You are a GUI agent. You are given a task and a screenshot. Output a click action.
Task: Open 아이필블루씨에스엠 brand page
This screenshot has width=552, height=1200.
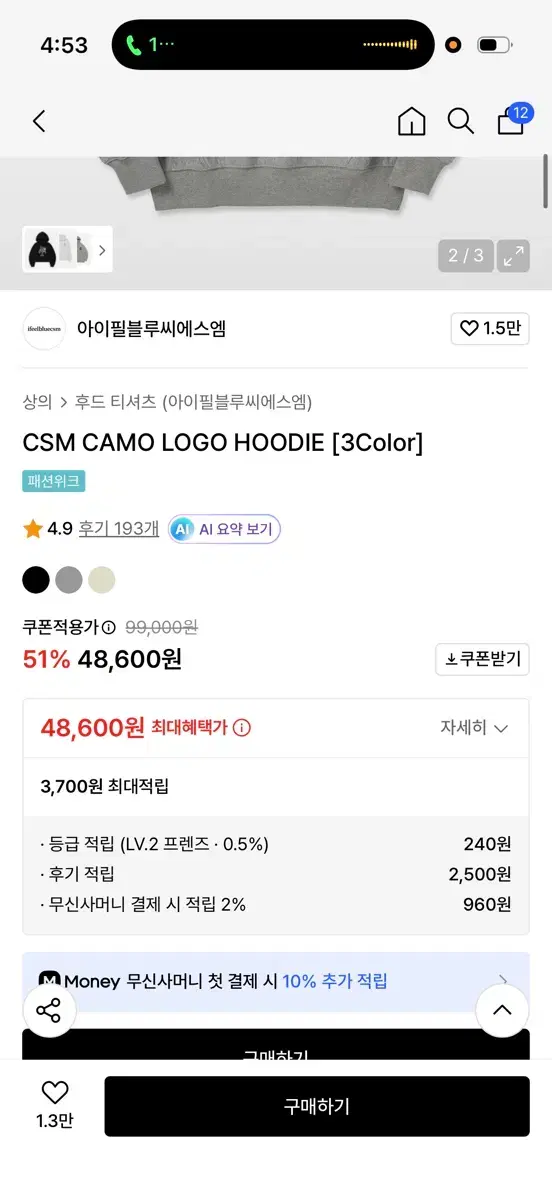(151, 328)
